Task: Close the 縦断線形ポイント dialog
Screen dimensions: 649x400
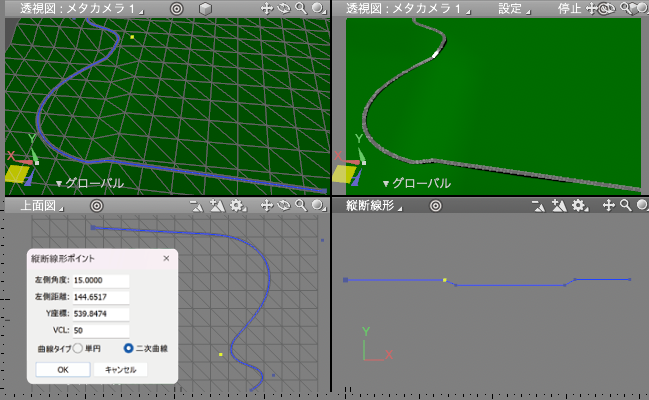Action: pyautogui.click(x=166, y=258)
